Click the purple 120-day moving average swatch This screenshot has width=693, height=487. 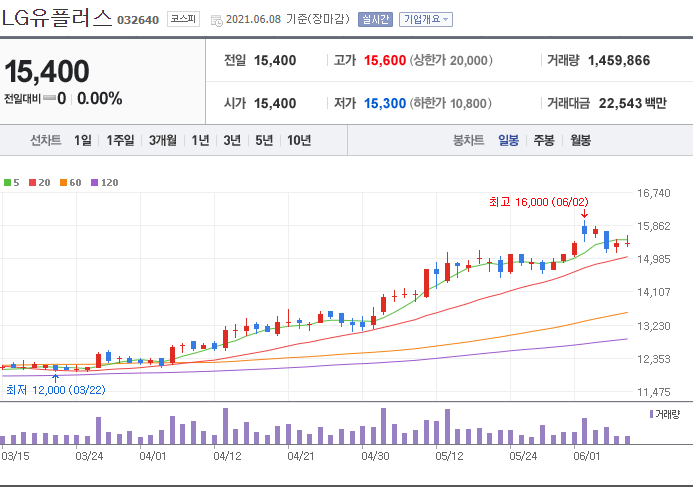coord(94,183)
